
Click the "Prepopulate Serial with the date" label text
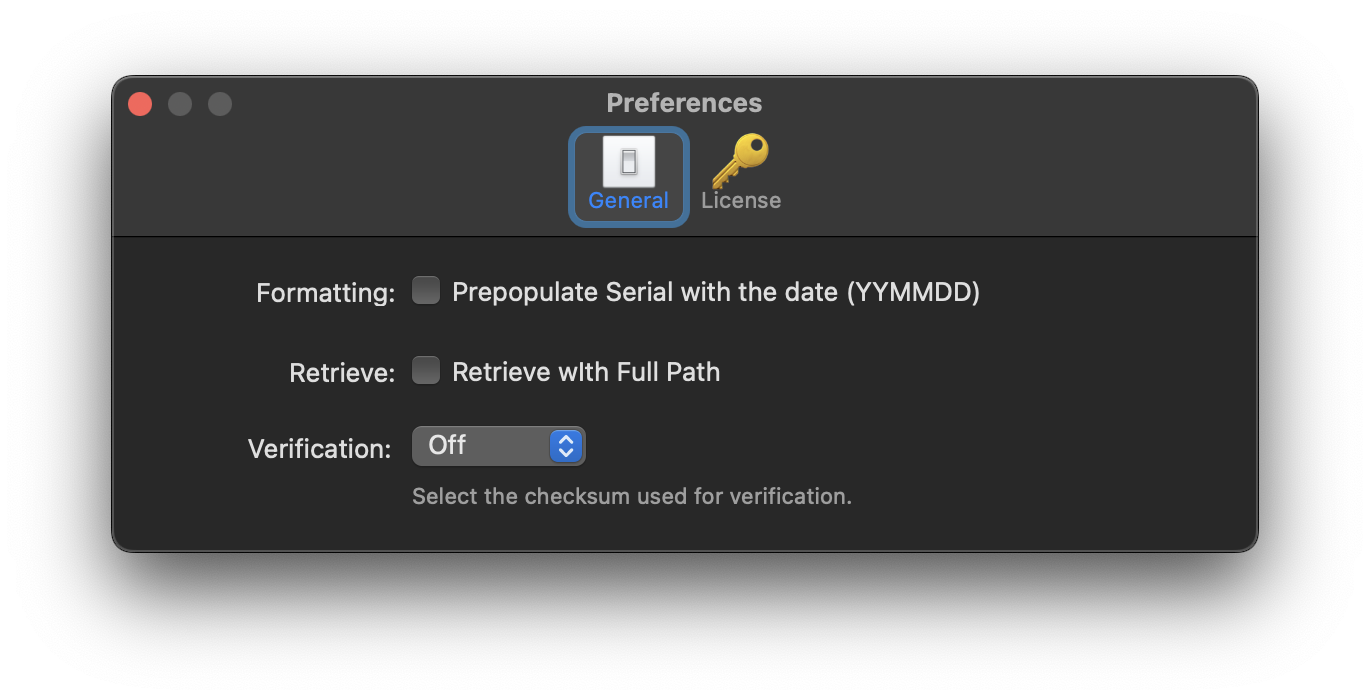tap(716, 292)
